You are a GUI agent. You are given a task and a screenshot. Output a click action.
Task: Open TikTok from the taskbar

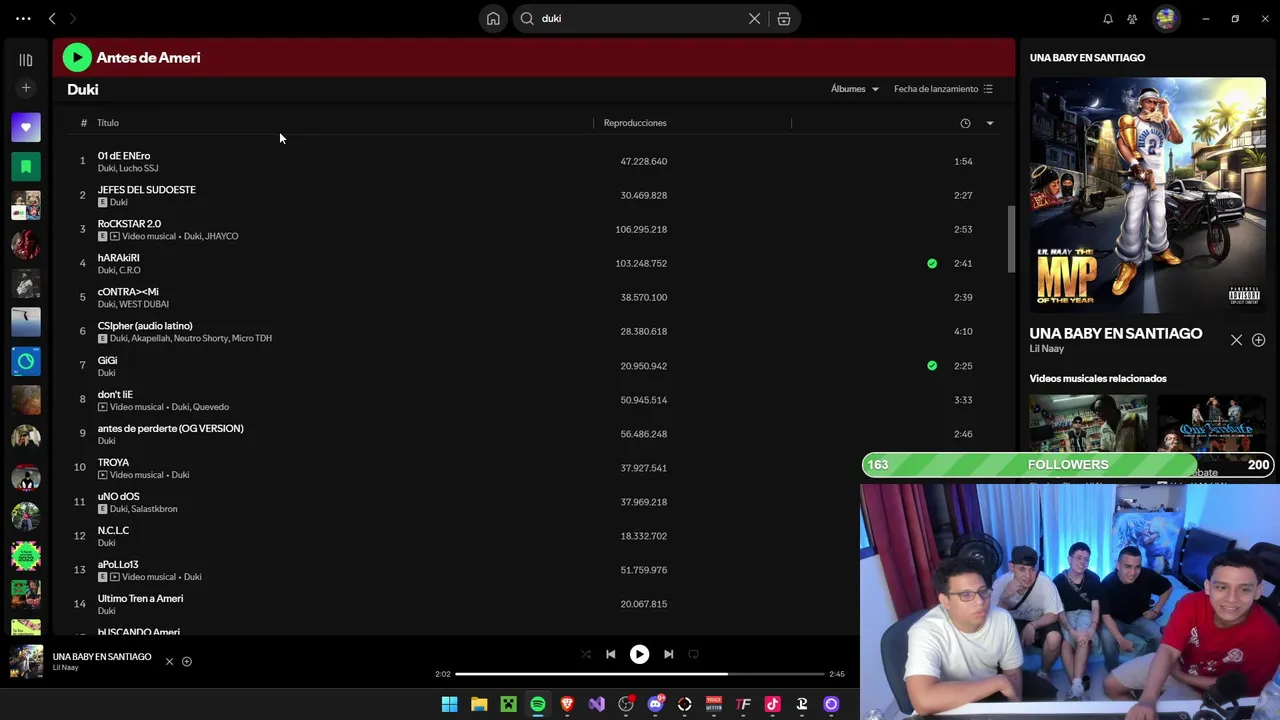click(x=772, y=704)
